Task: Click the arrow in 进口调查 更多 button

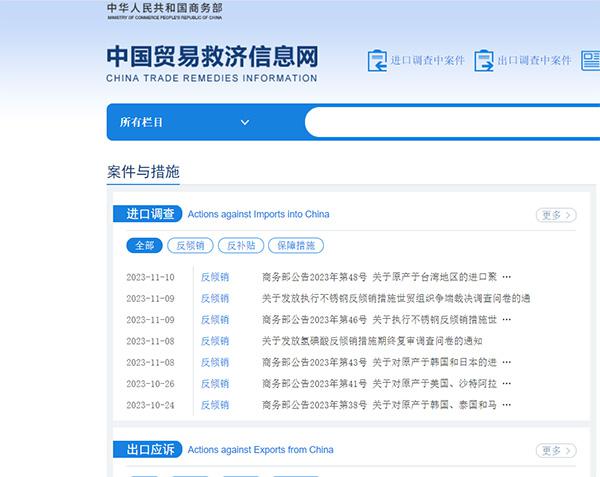Action: coord(568,215)
